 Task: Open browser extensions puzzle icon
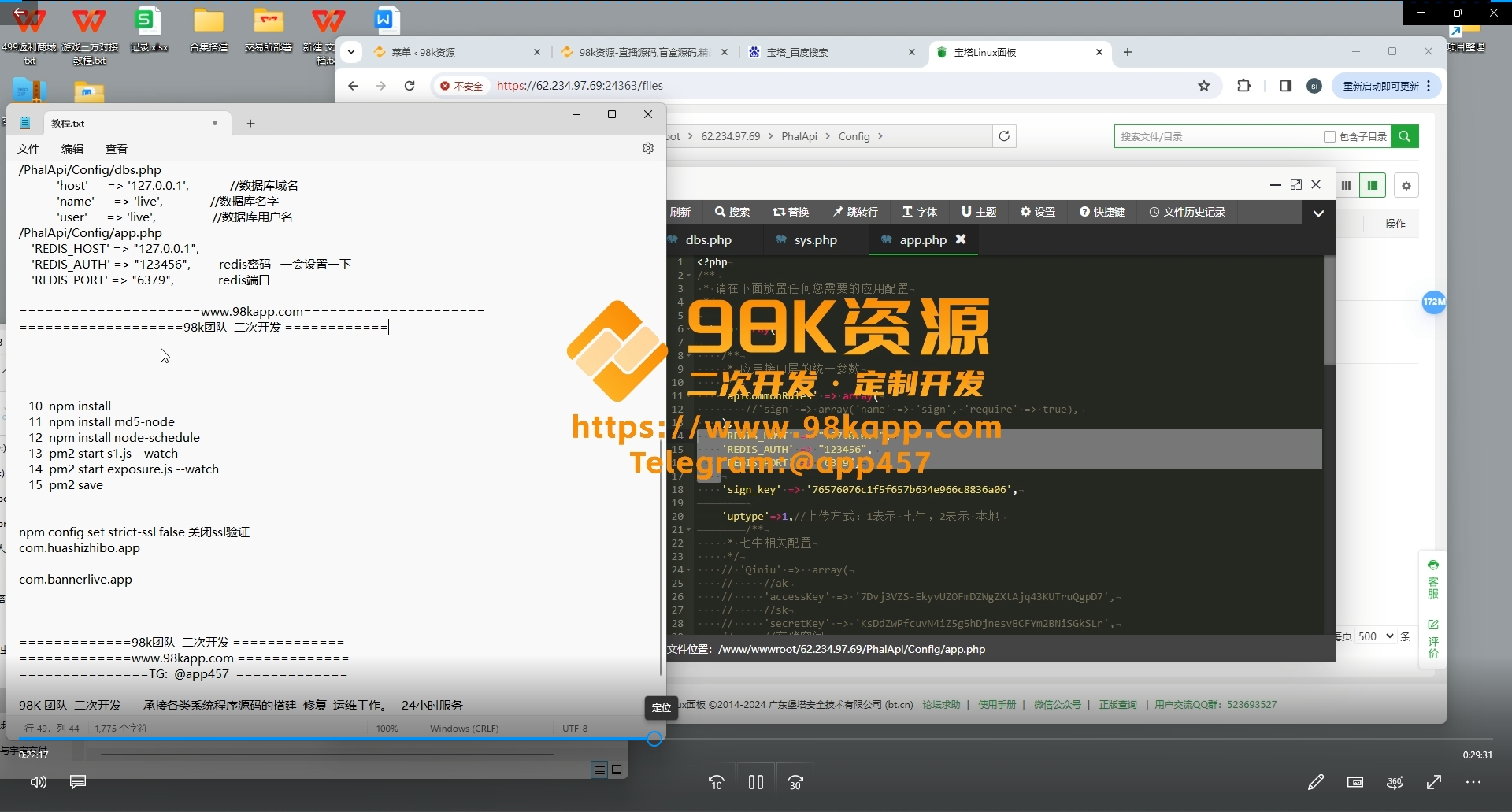click(x=1244, y=86)
